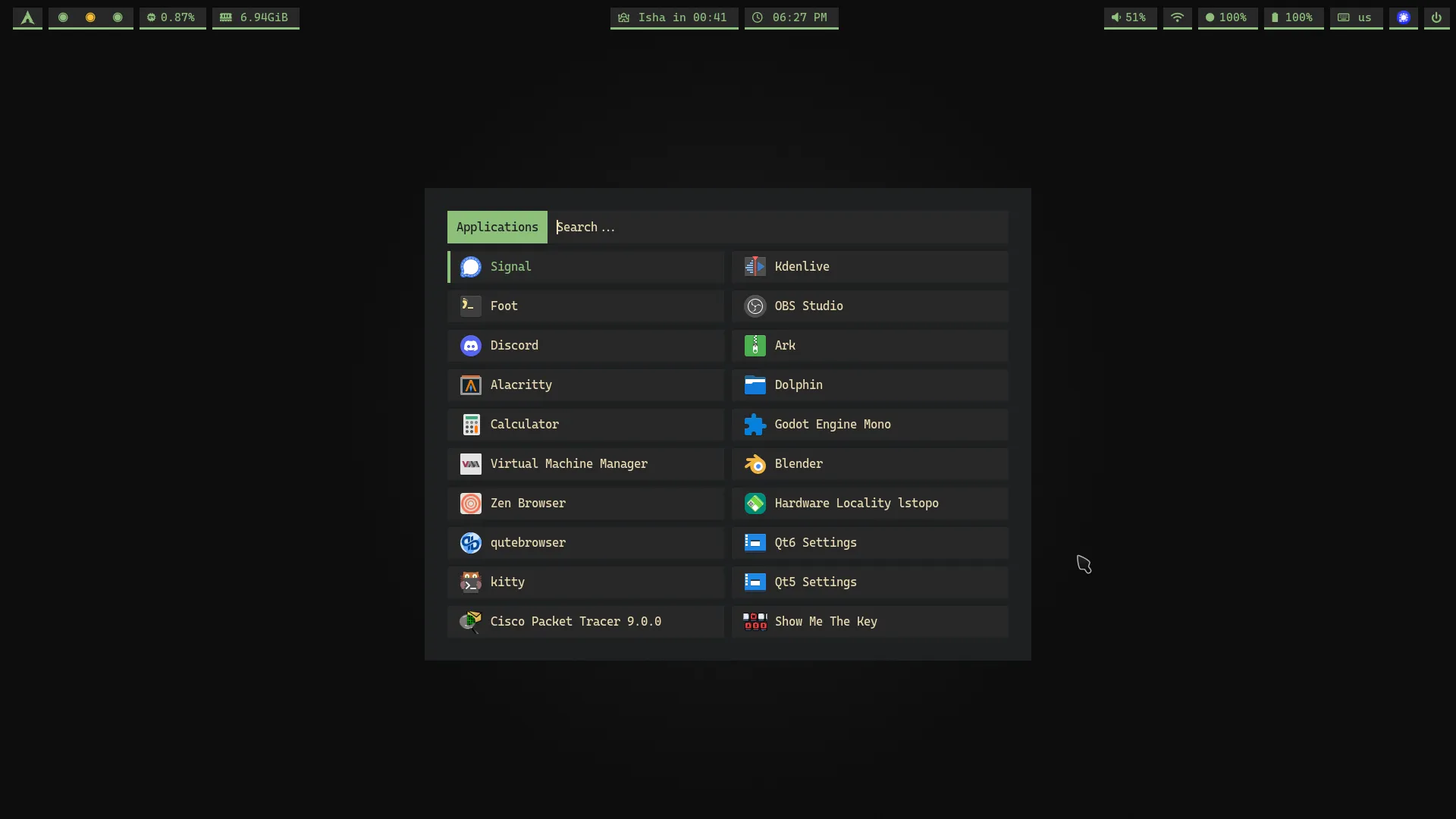Choose the qutebrowser label
This screenshot has width=1456, height=819.
528,543
